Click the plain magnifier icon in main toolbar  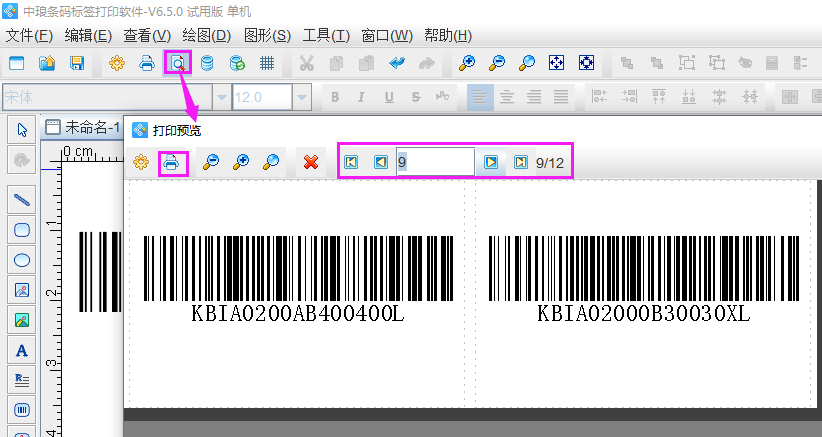[x=526, y=63]
